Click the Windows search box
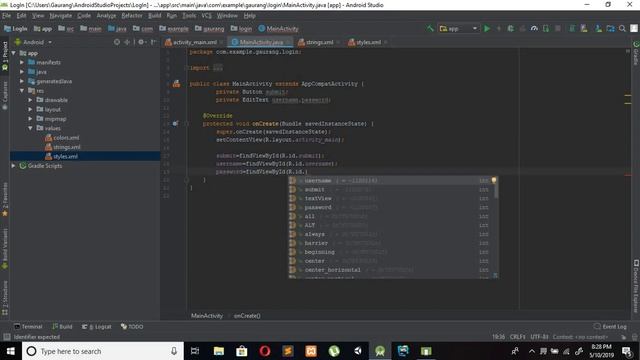The width and height of the screenshot is (640, 360). 103,351
